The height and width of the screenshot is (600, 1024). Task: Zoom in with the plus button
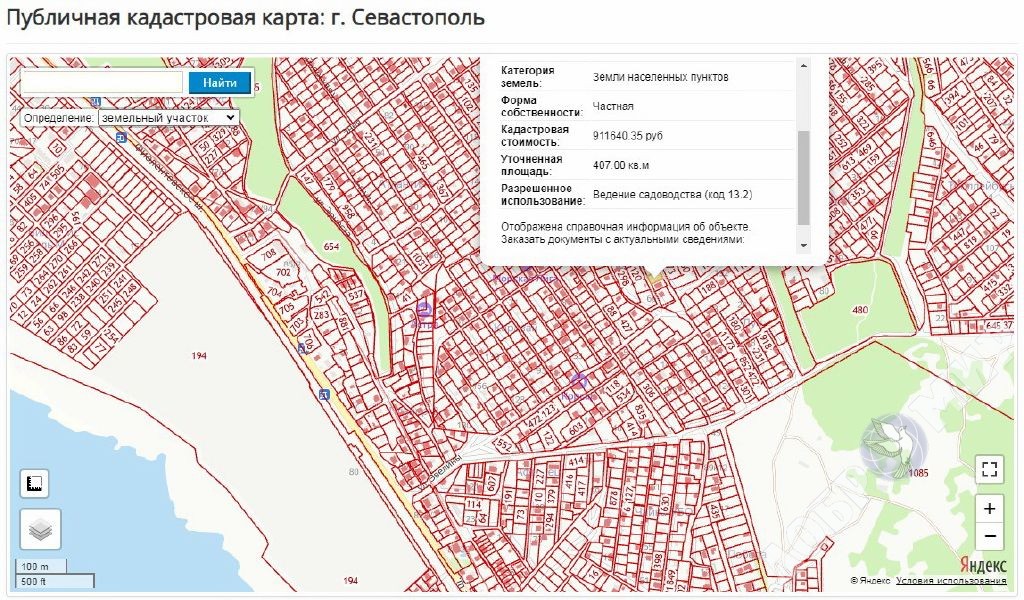989,509
